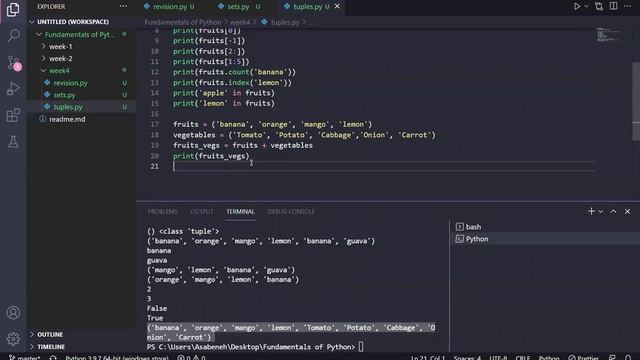This screenshot has width=640, height=360.
Task: Expand the TIMELINE section
Action: [x=82, y=347]
